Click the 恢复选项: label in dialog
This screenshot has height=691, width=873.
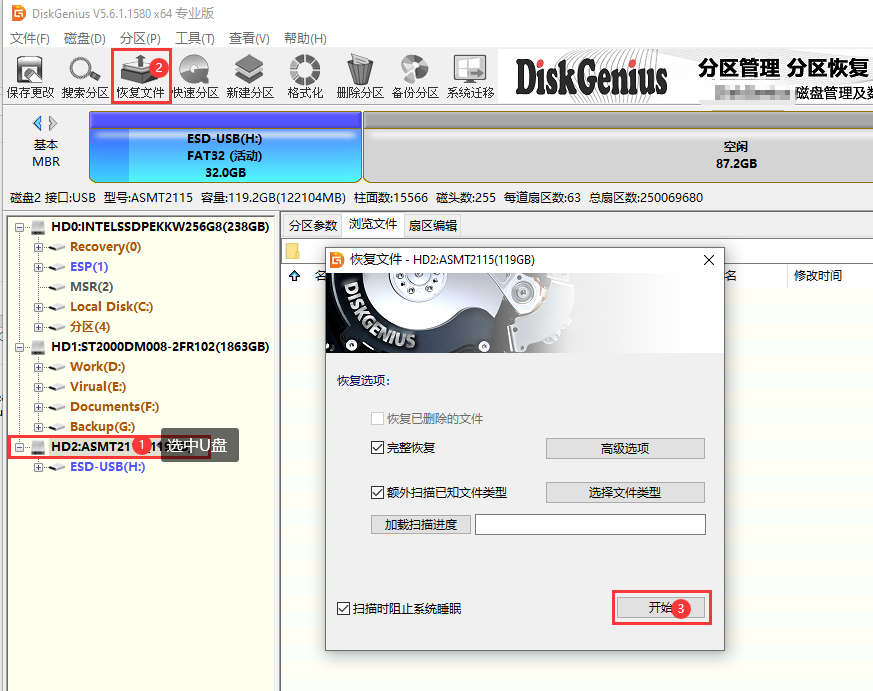364,381
